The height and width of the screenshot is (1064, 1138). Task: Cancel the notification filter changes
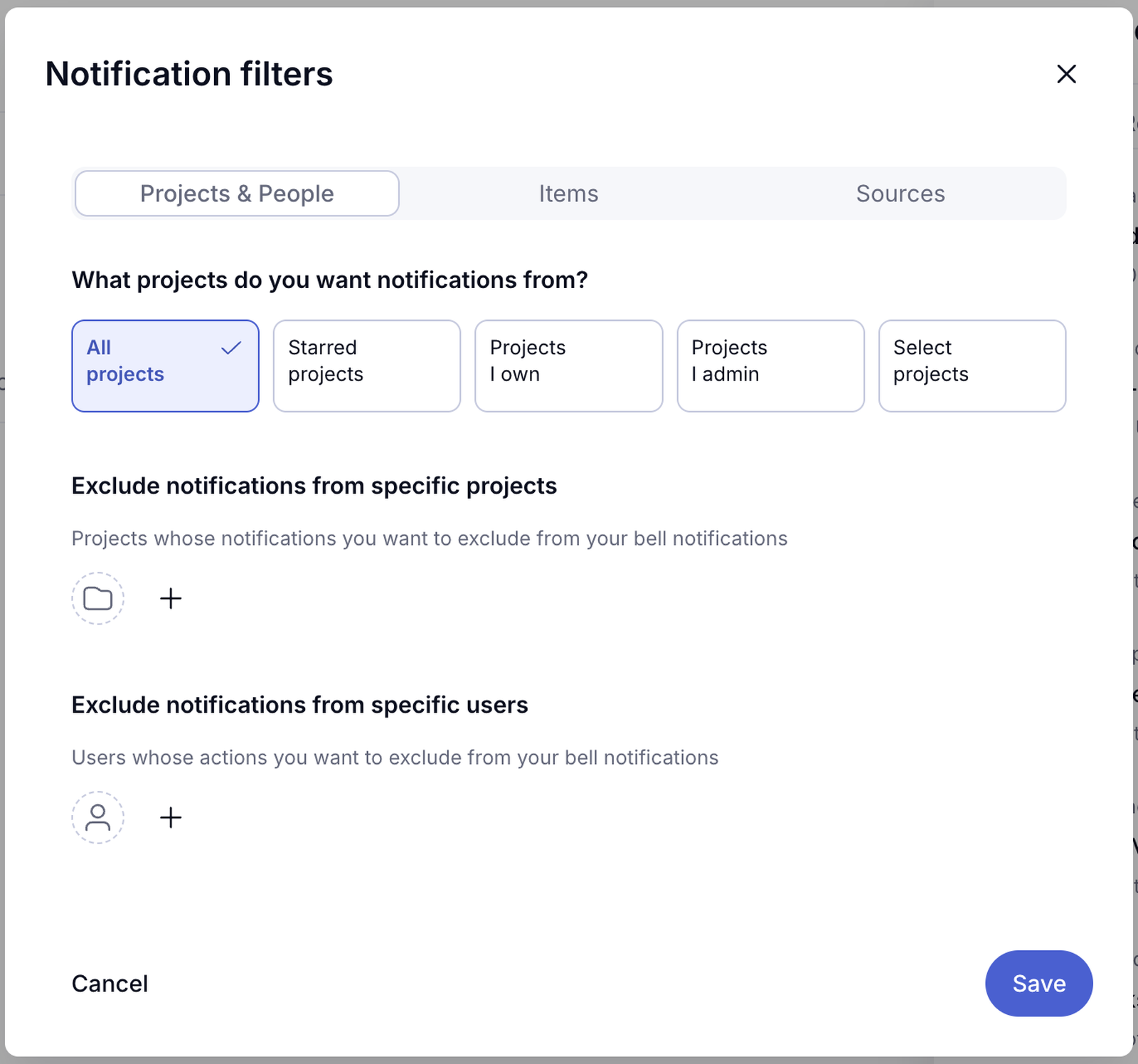(110, 984)
